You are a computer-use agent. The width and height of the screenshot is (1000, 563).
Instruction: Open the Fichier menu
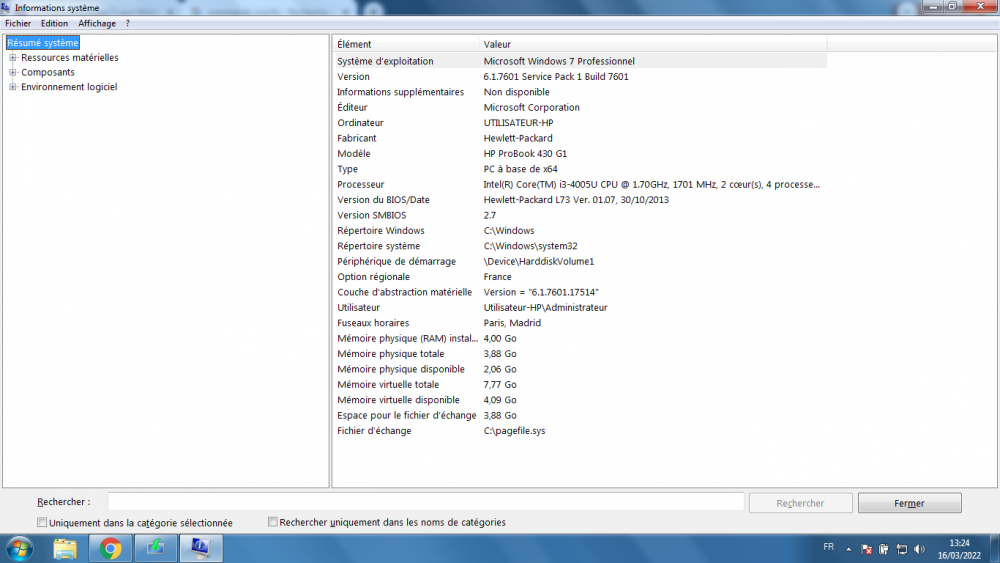pos(18,24)
